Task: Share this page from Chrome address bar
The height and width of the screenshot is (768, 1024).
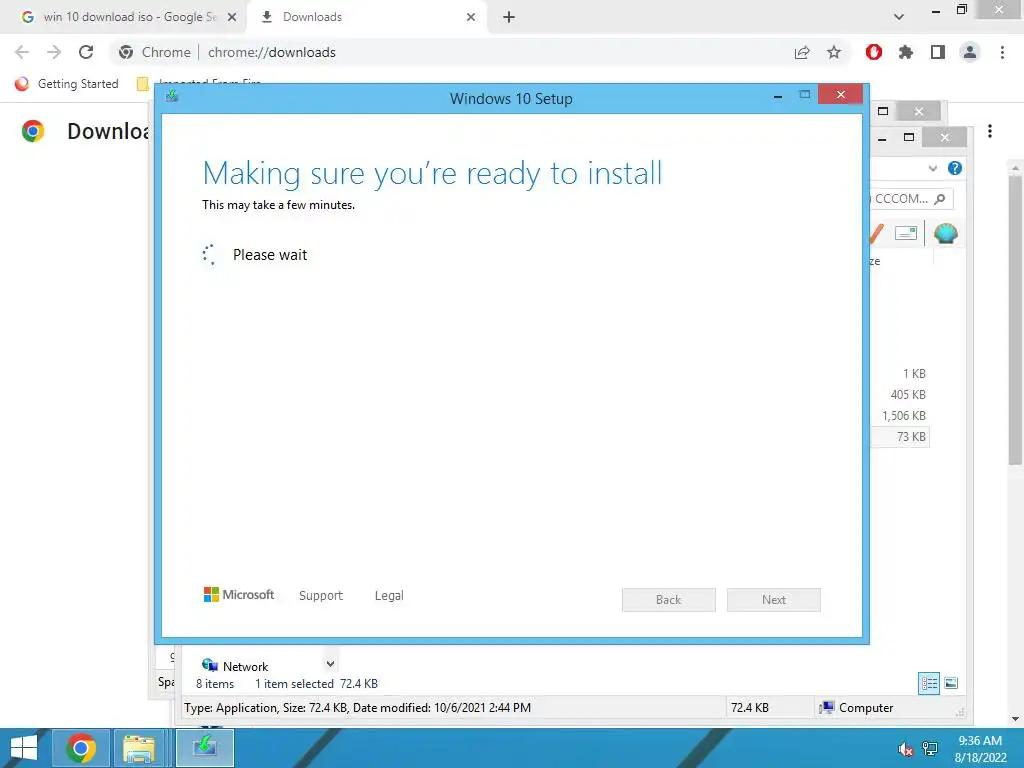Action: [x=802, y=52]
